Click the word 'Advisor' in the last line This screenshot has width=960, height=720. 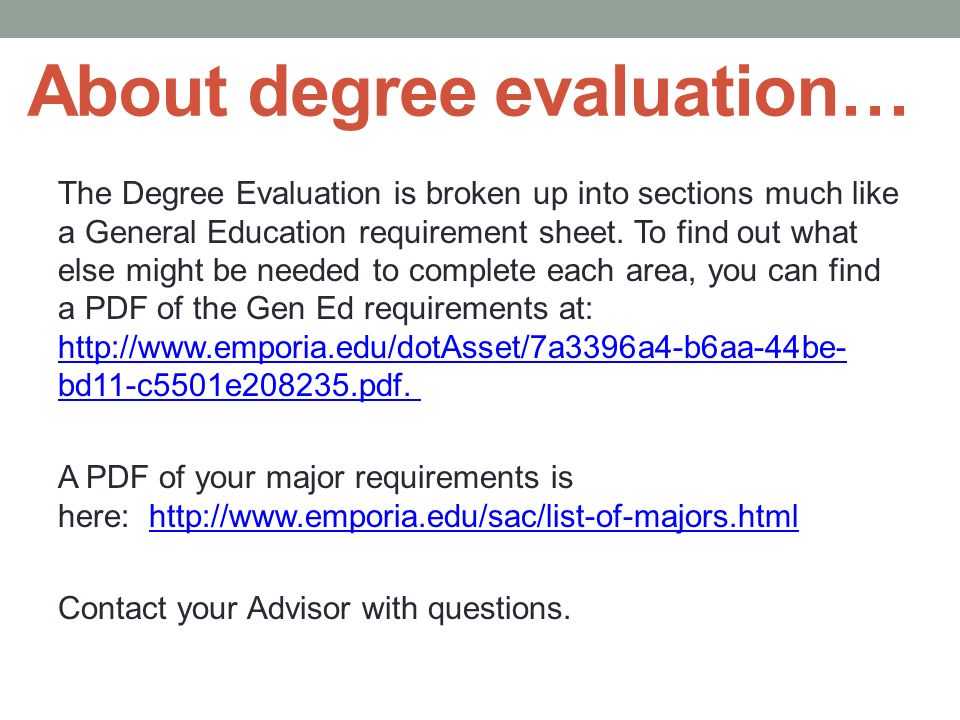(299, 609)
